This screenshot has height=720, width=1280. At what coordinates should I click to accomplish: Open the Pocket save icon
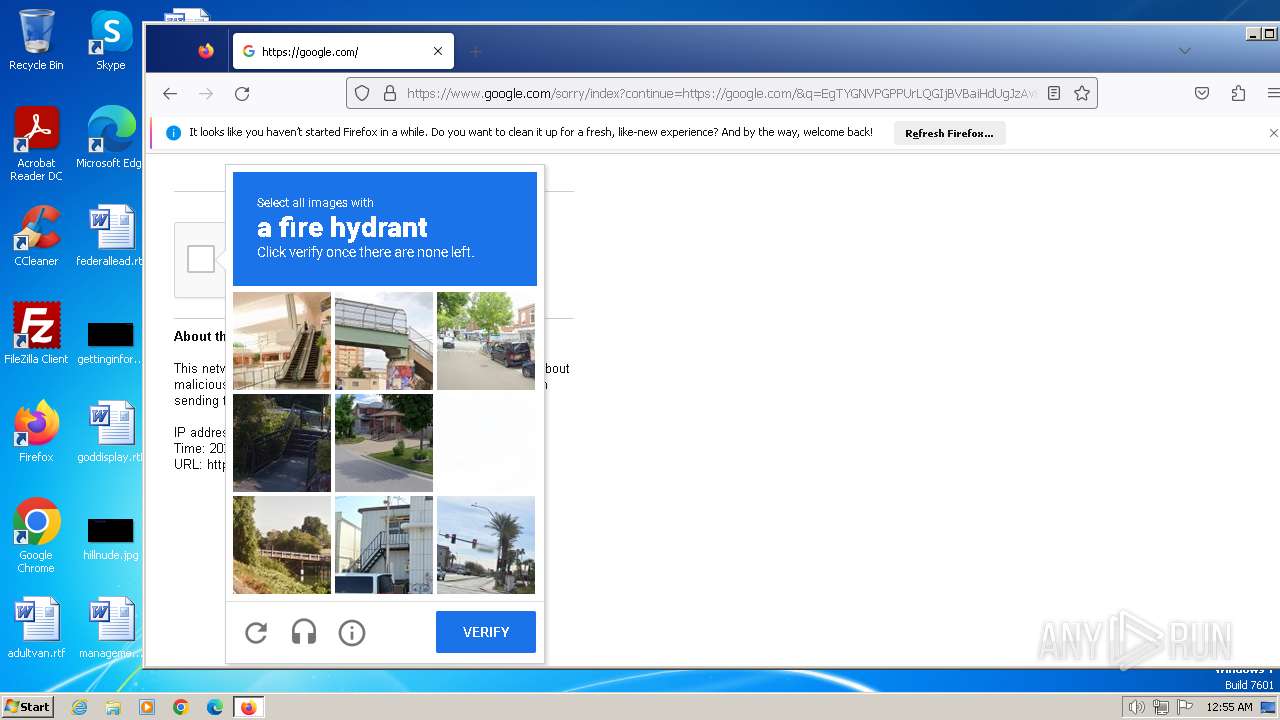1202,93
